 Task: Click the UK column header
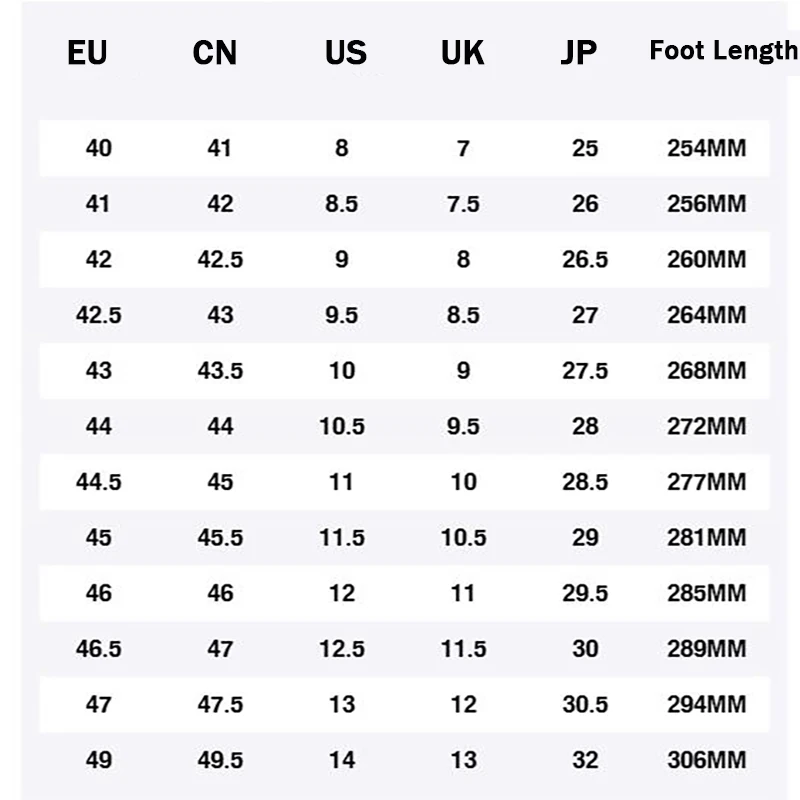point(463,53)
